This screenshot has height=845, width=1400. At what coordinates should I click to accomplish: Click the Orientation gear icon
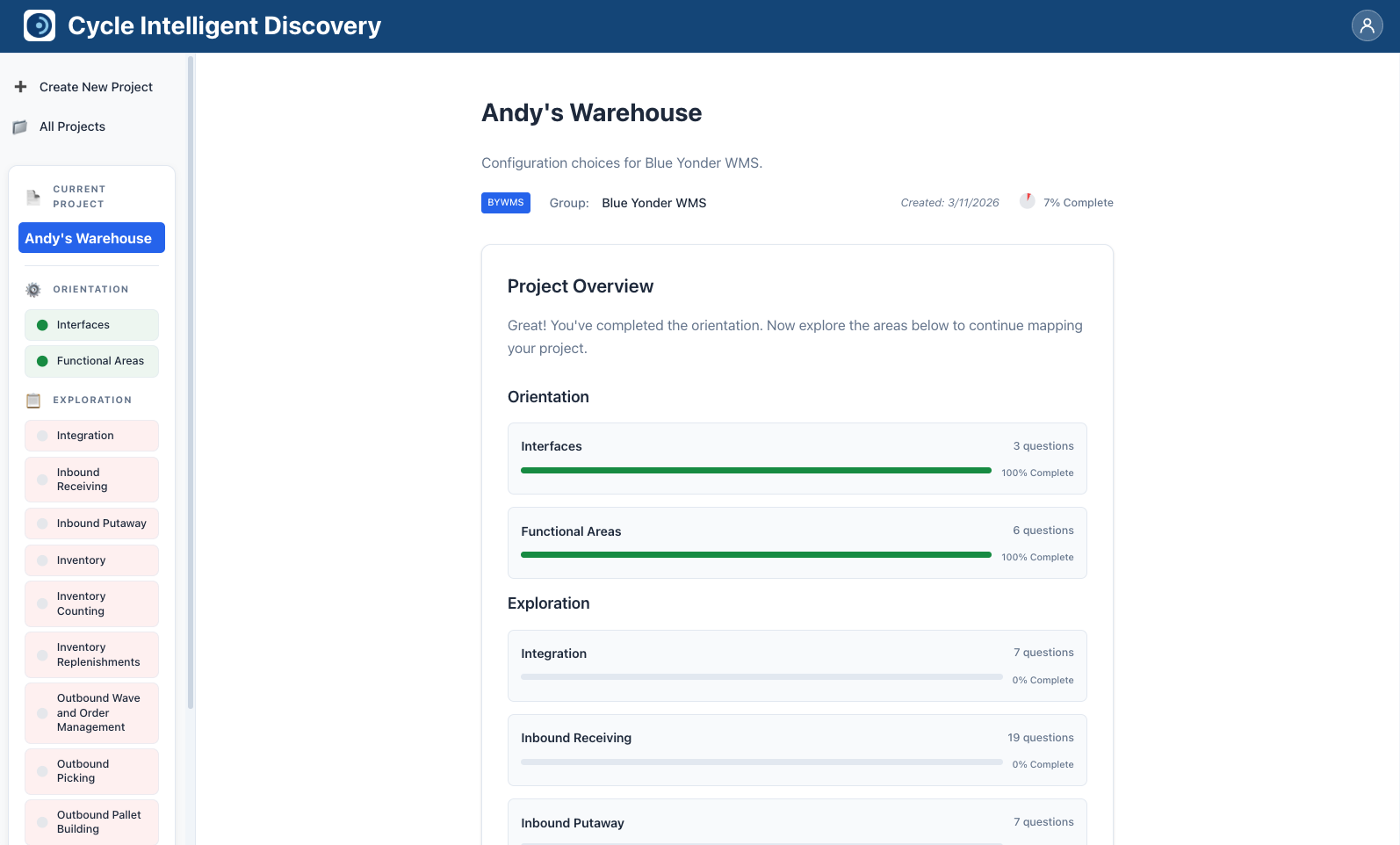coord(33,290)
